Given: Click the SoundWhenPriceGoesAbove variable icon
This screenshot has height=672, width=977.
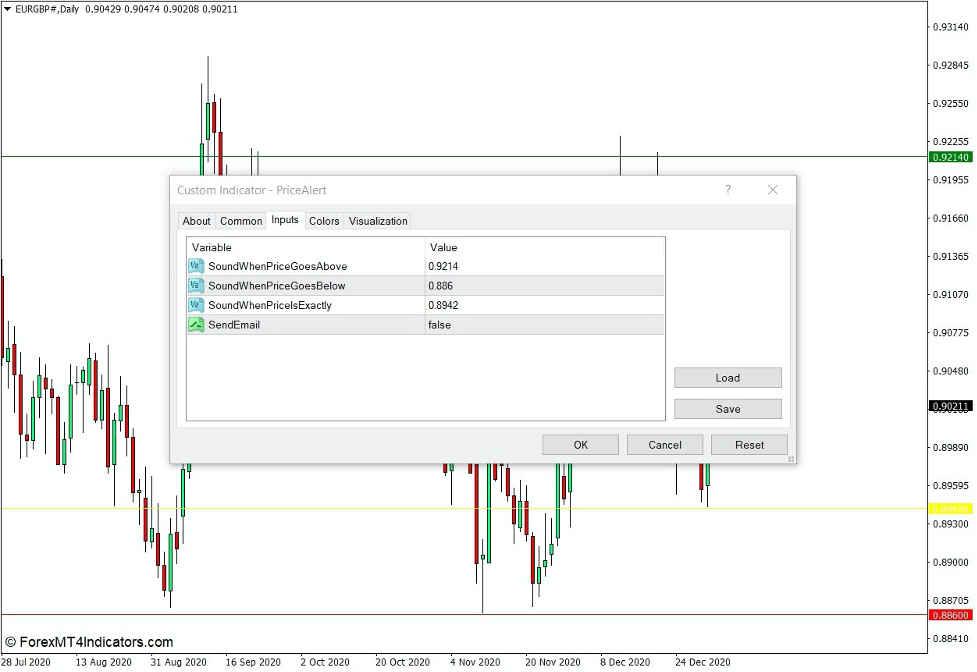Looking at the screenshot, I should coord(196,266).
